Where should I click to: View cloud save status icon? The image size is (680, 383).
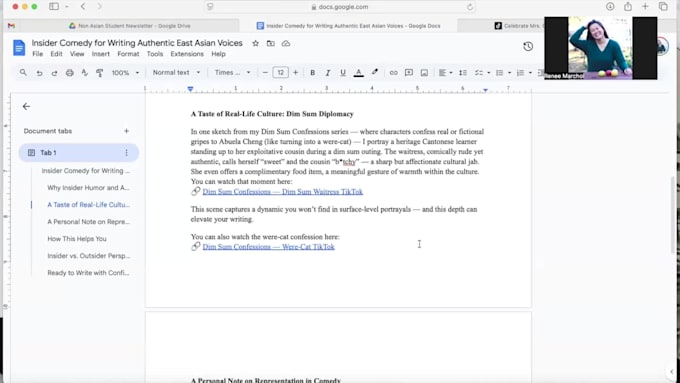(286, 43)
